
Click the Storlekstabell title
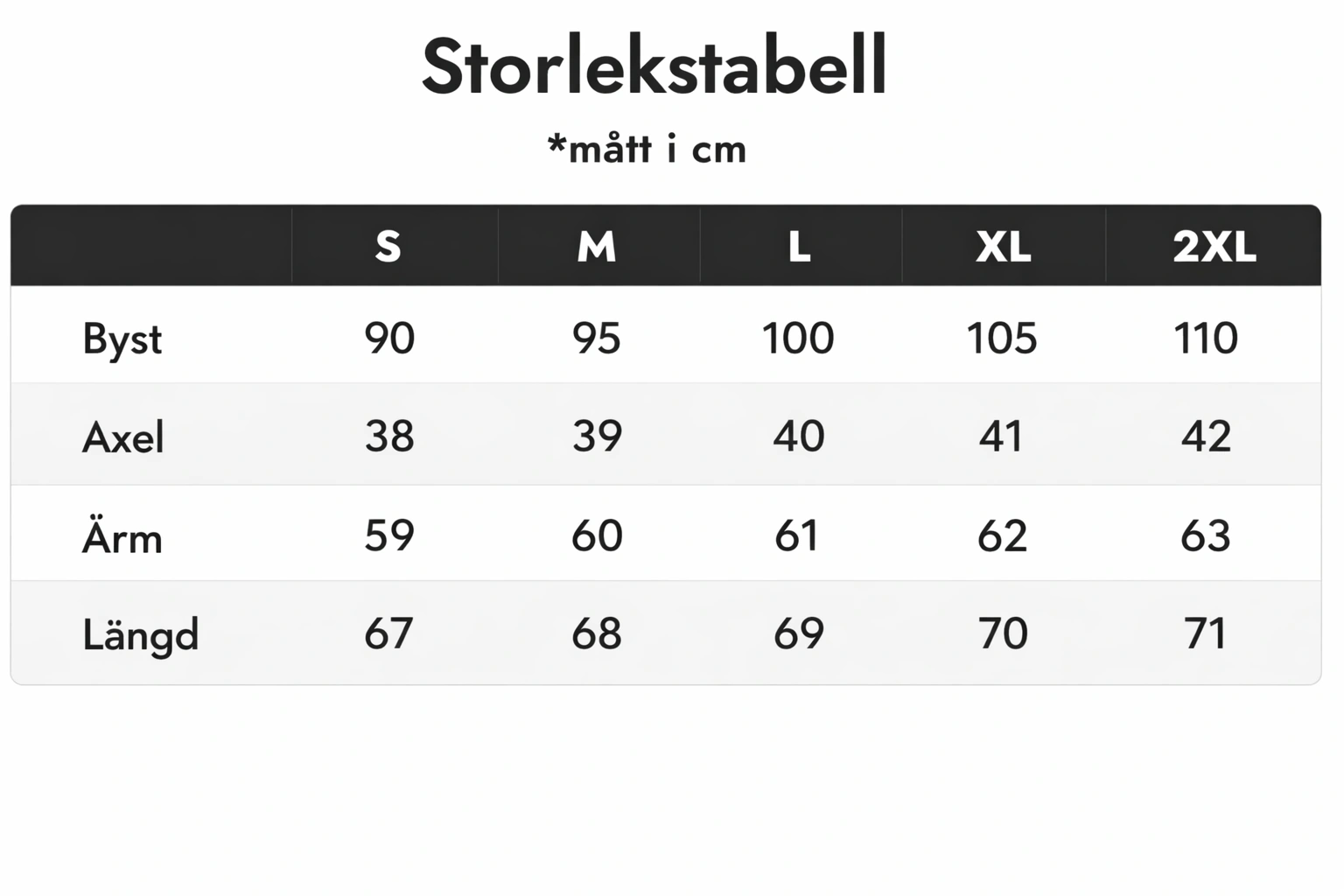[654, 66]
